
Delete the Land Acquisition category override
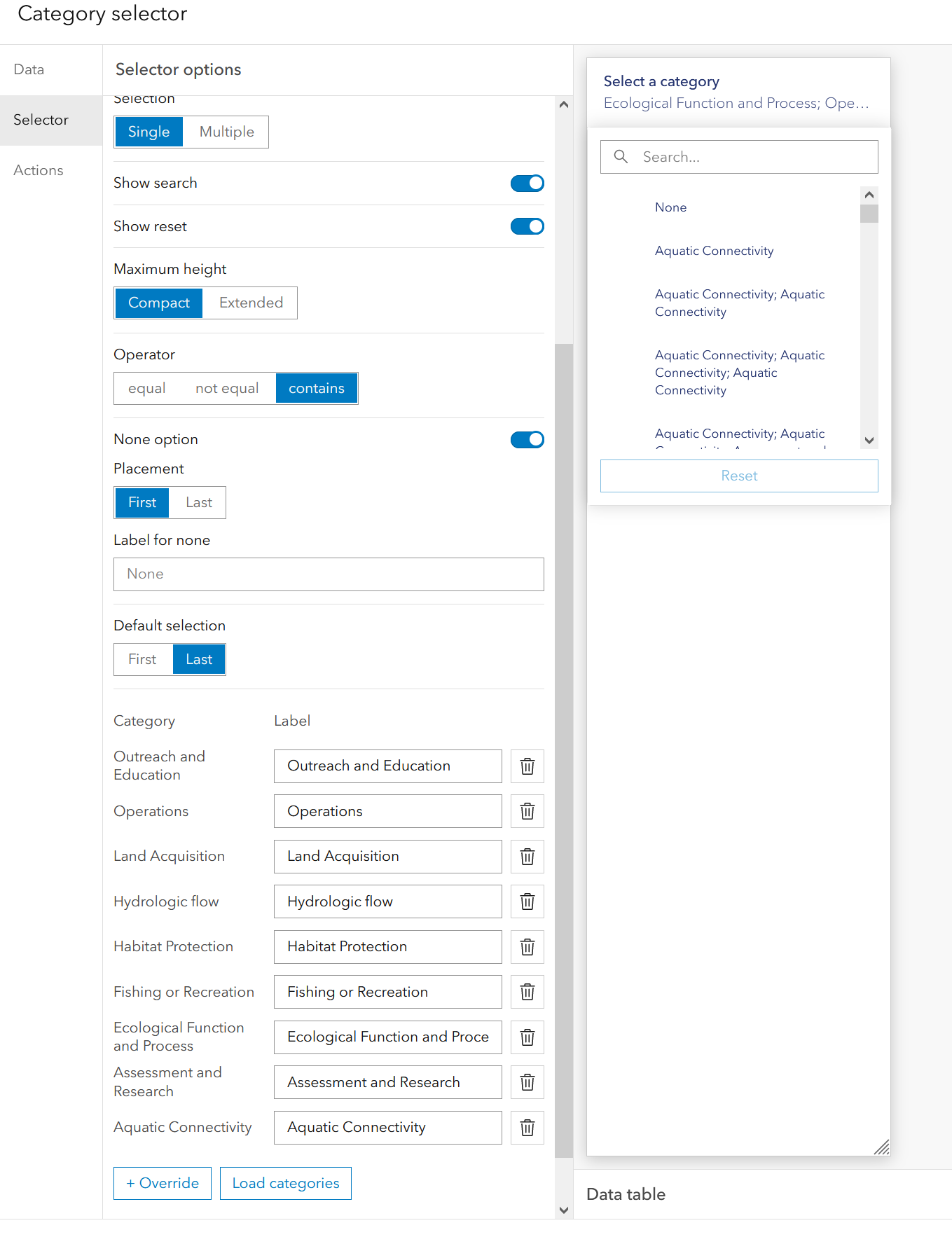coord(527,857)
